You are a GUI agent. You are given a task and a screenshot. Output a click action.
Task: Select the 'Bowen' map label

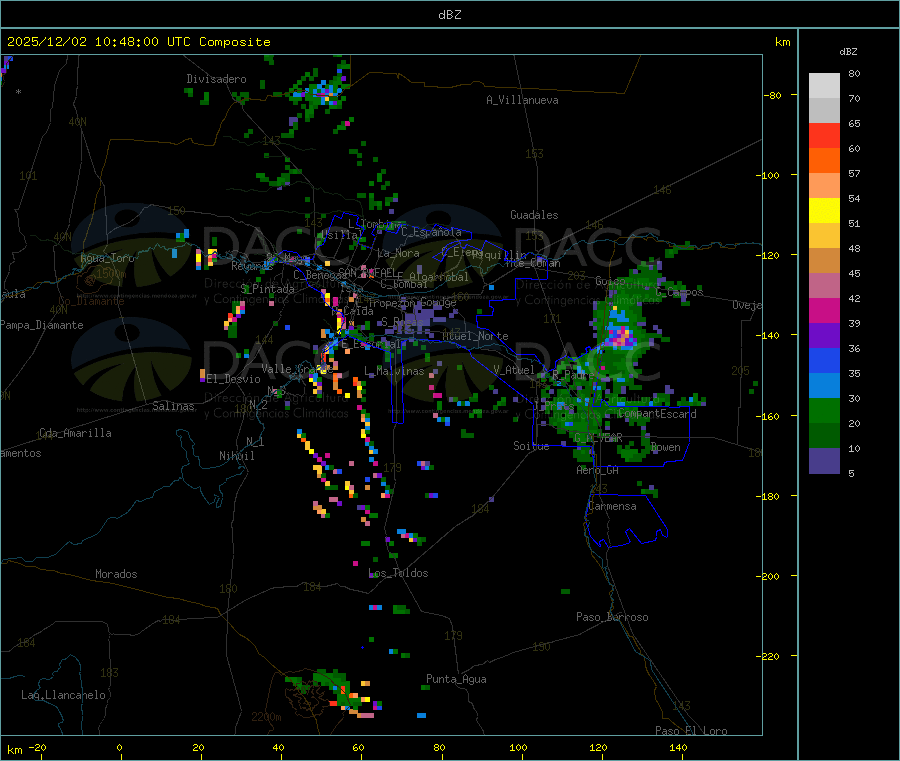tap(665, 448)
